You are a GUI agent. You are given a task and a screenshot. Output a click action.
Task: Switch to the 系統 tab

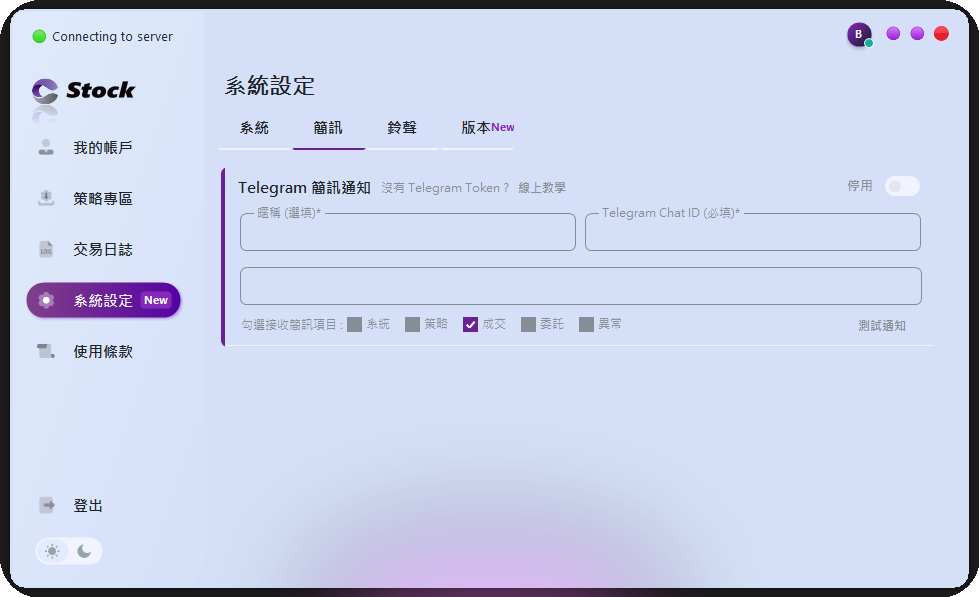coord(255,128)
